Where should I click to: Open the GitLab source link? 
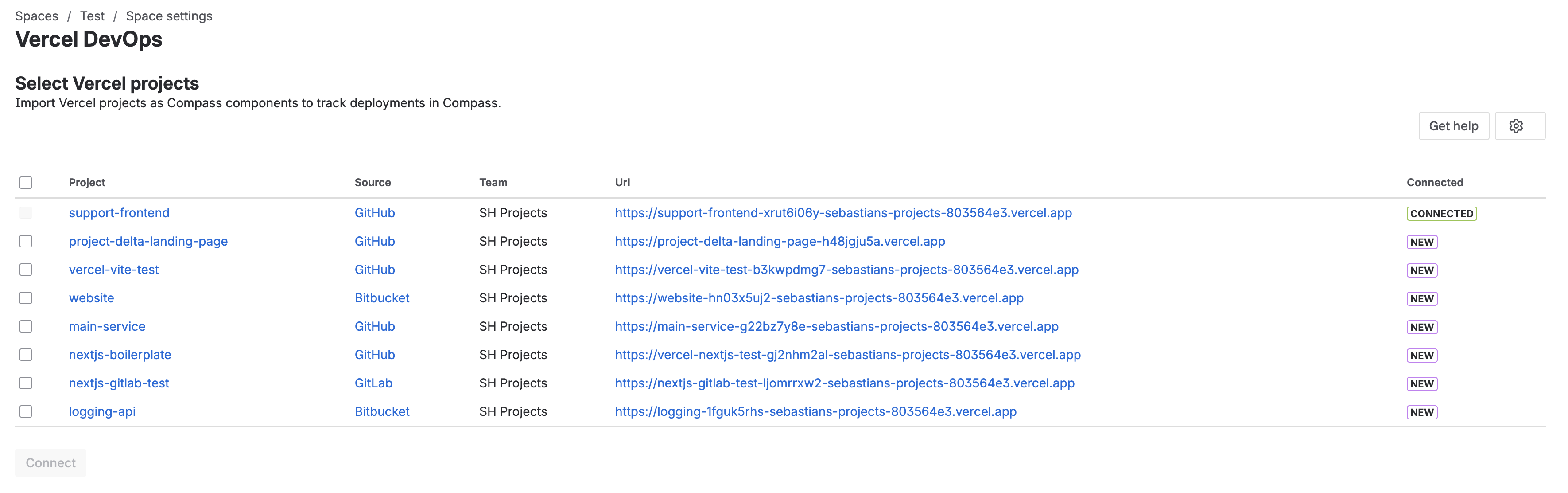click(x=373, y=383)
